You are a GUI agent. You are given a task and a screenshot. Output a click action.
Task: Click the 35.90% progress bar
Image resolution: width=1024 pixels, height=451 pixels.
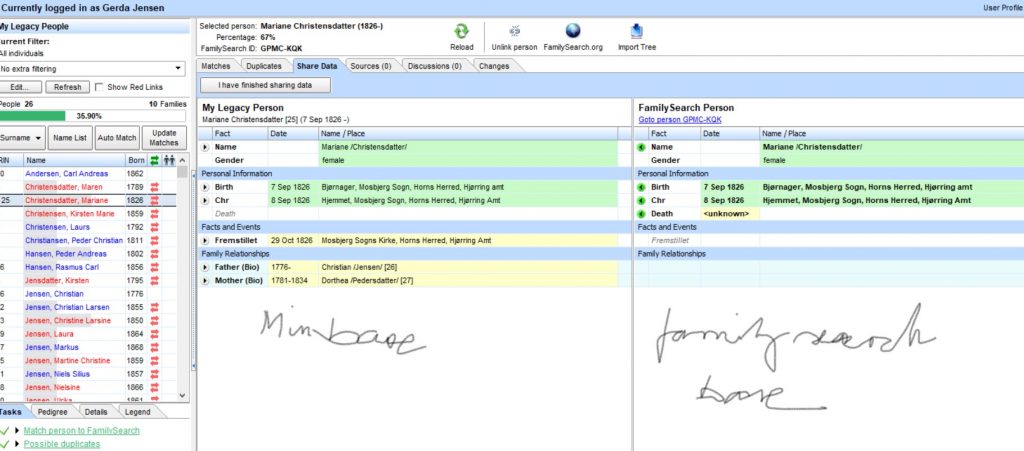tap(92, 116)
